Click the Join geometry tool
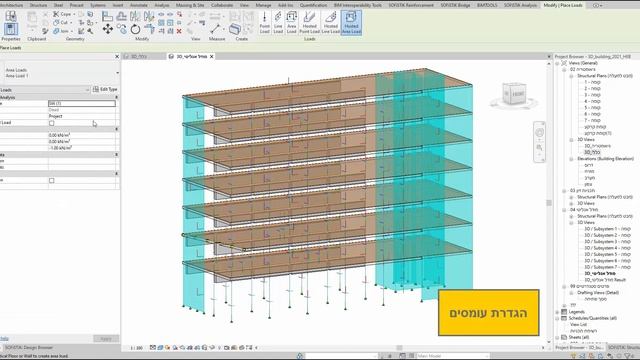Image resolution: width=640 pixels, height=360 pixels. pyautogui.click(x=62, y=31)
